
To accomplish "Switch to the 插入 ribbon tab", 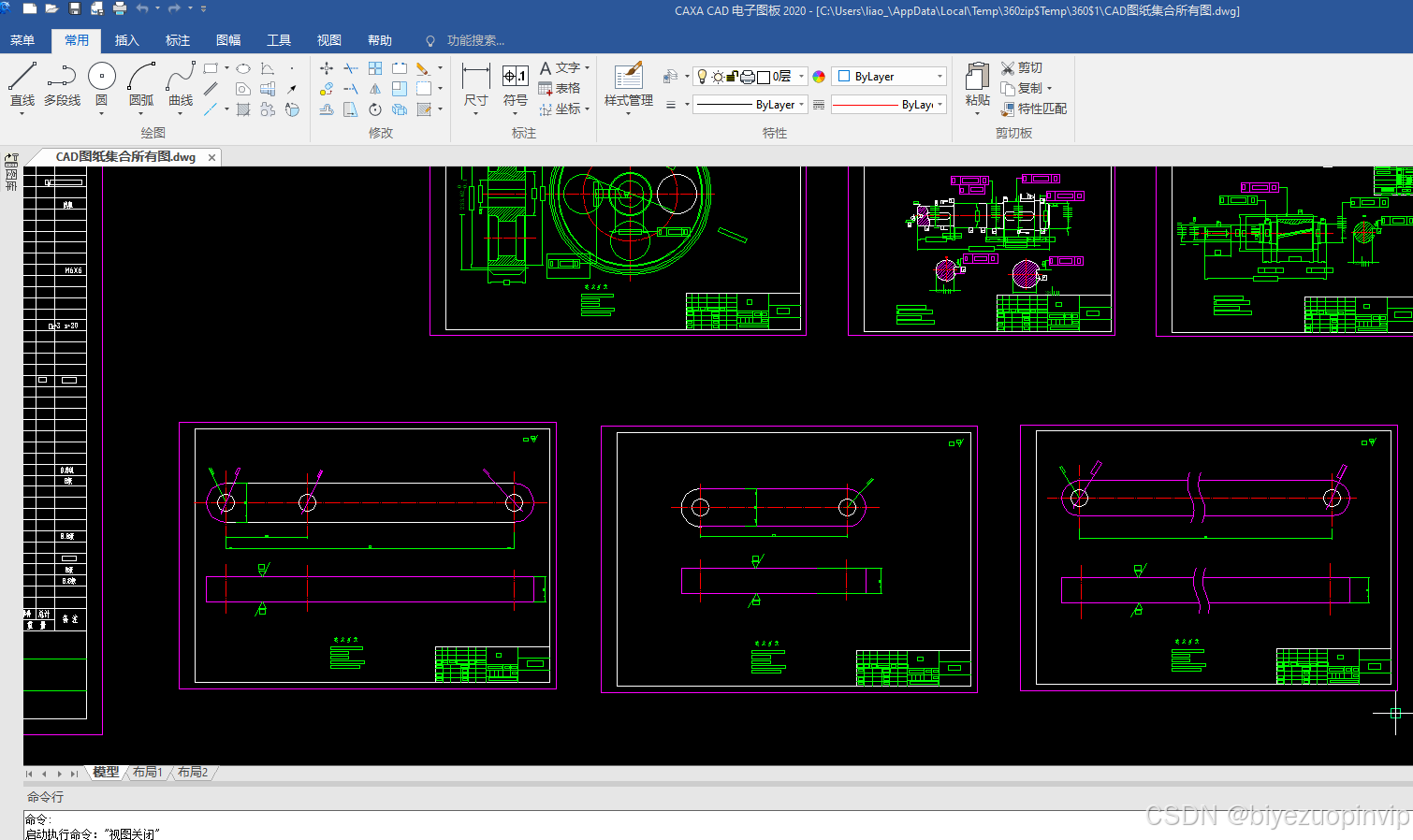I will pos(126,40).
